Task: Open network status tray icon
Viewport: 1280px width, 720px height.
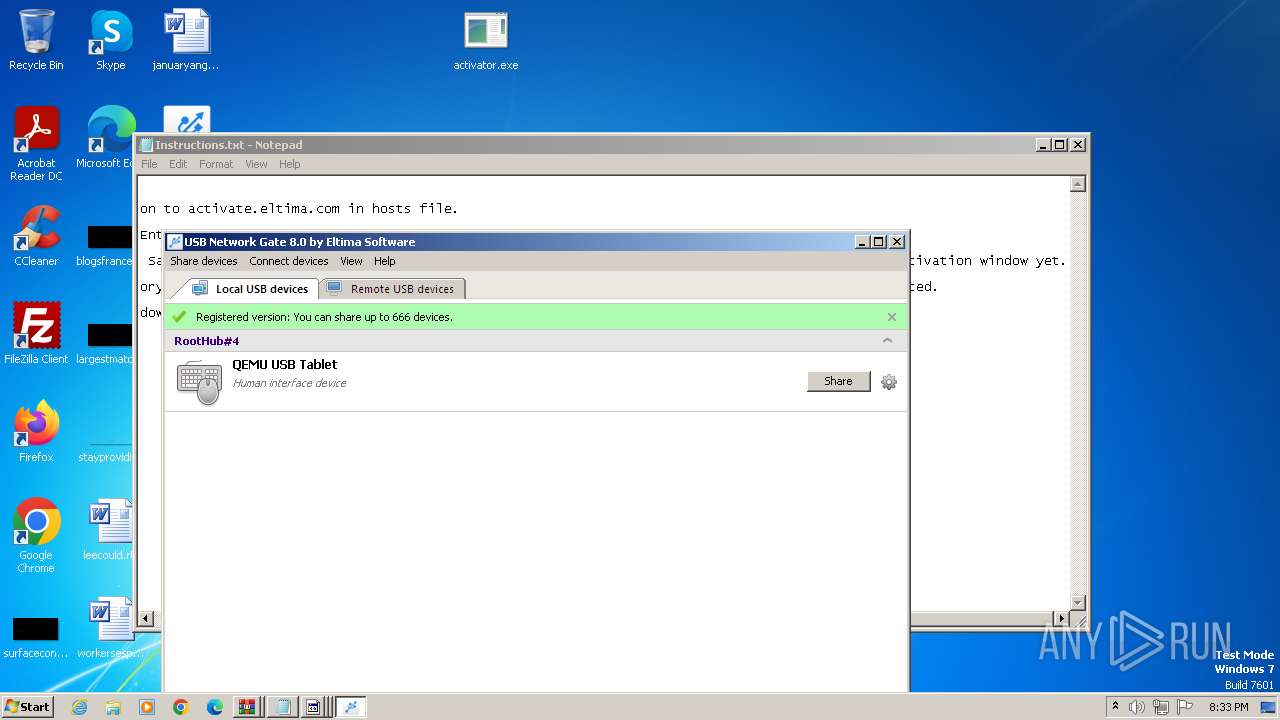Action: coord(1161,707)
